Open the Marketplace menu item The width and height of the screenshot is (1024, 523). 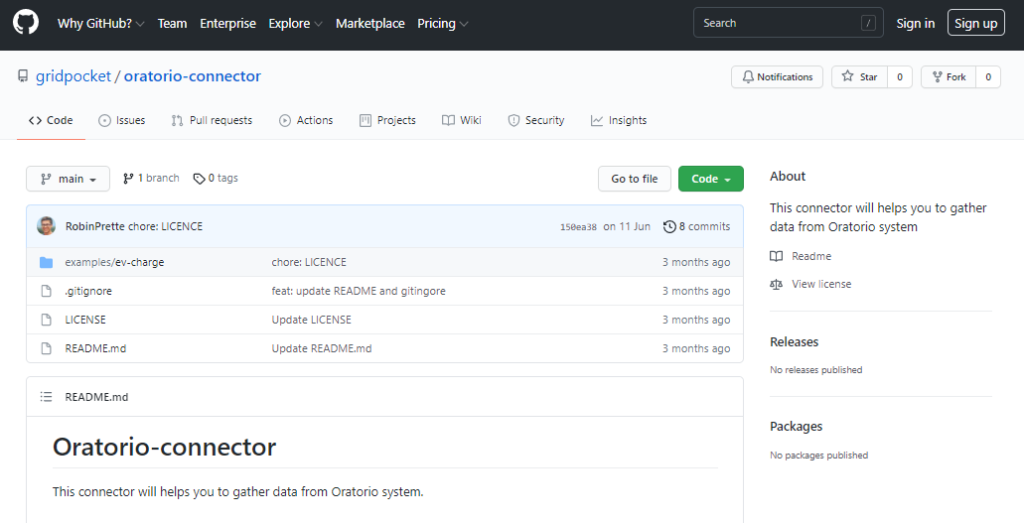click(370, 24)
